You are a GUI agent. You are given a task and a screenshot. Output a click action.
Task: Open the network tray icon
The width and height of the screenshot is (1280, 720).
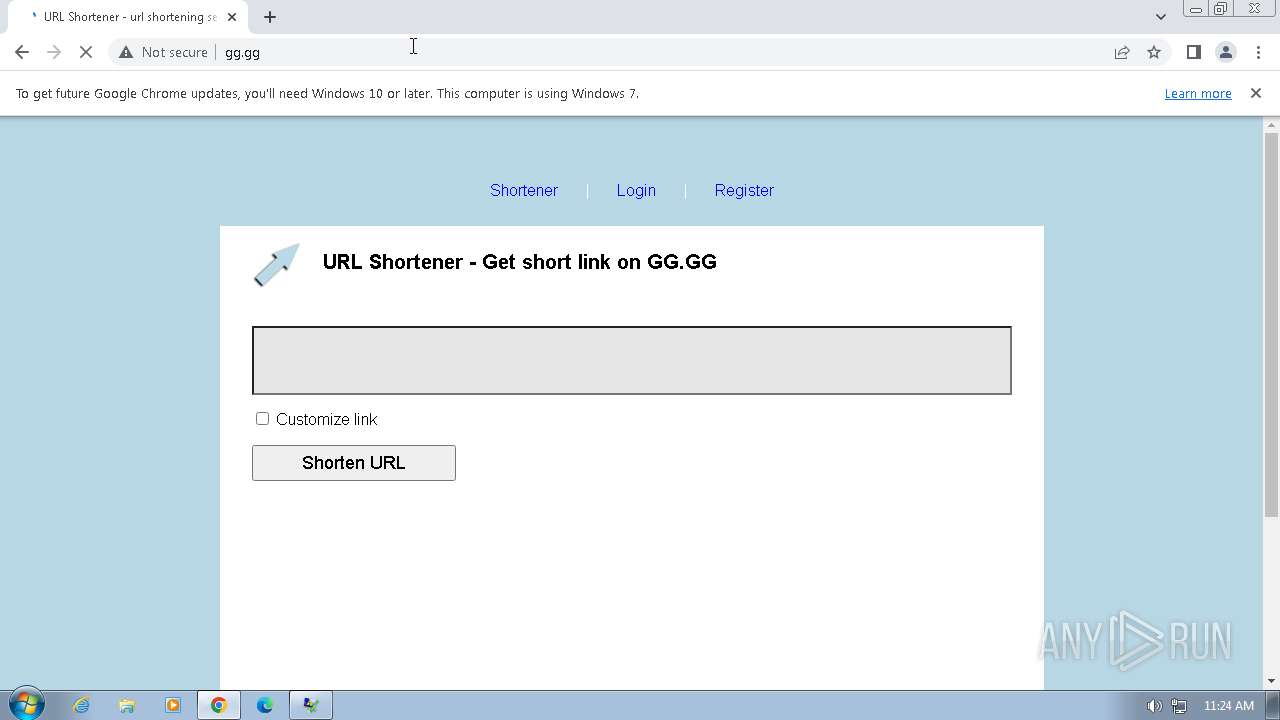pyautogui.click(x=1179, y=706)
